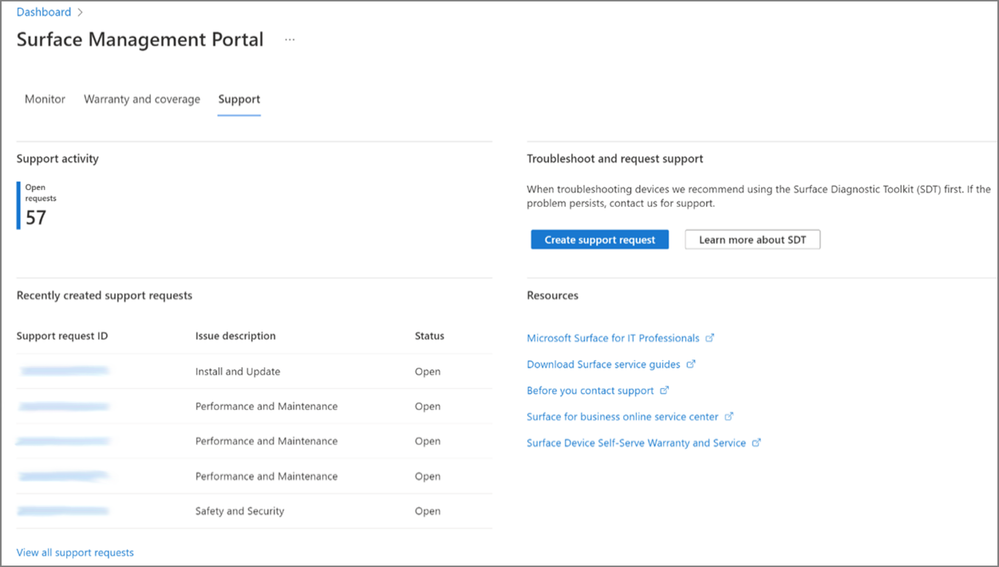999x567 pixels.
Task: Switch to the Monitor tab
Action: click(45, 99)
